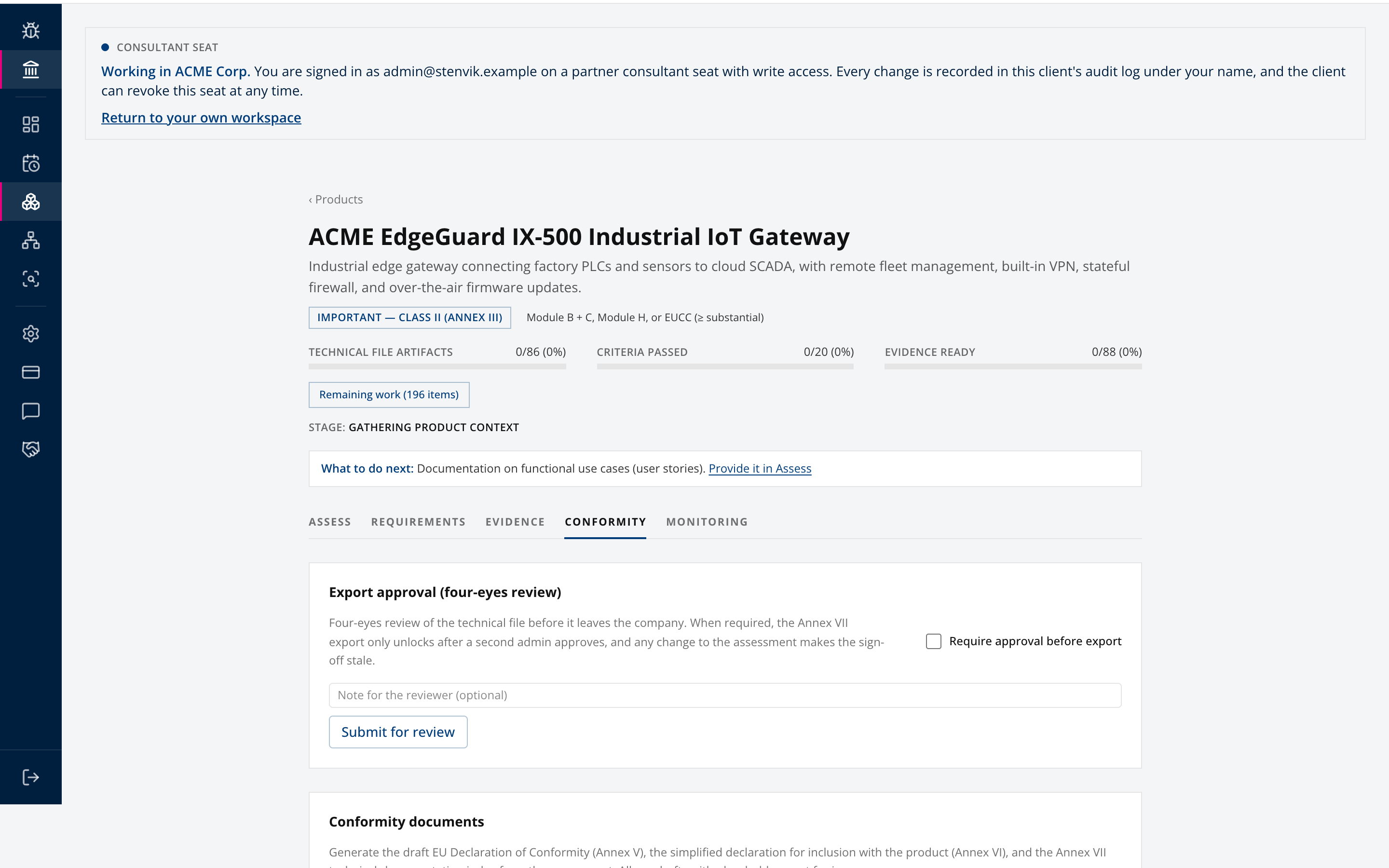Viewport: 1389px width, 868px height.
Task: Open the settings gear sidebar icon
Action: point(30,334)
